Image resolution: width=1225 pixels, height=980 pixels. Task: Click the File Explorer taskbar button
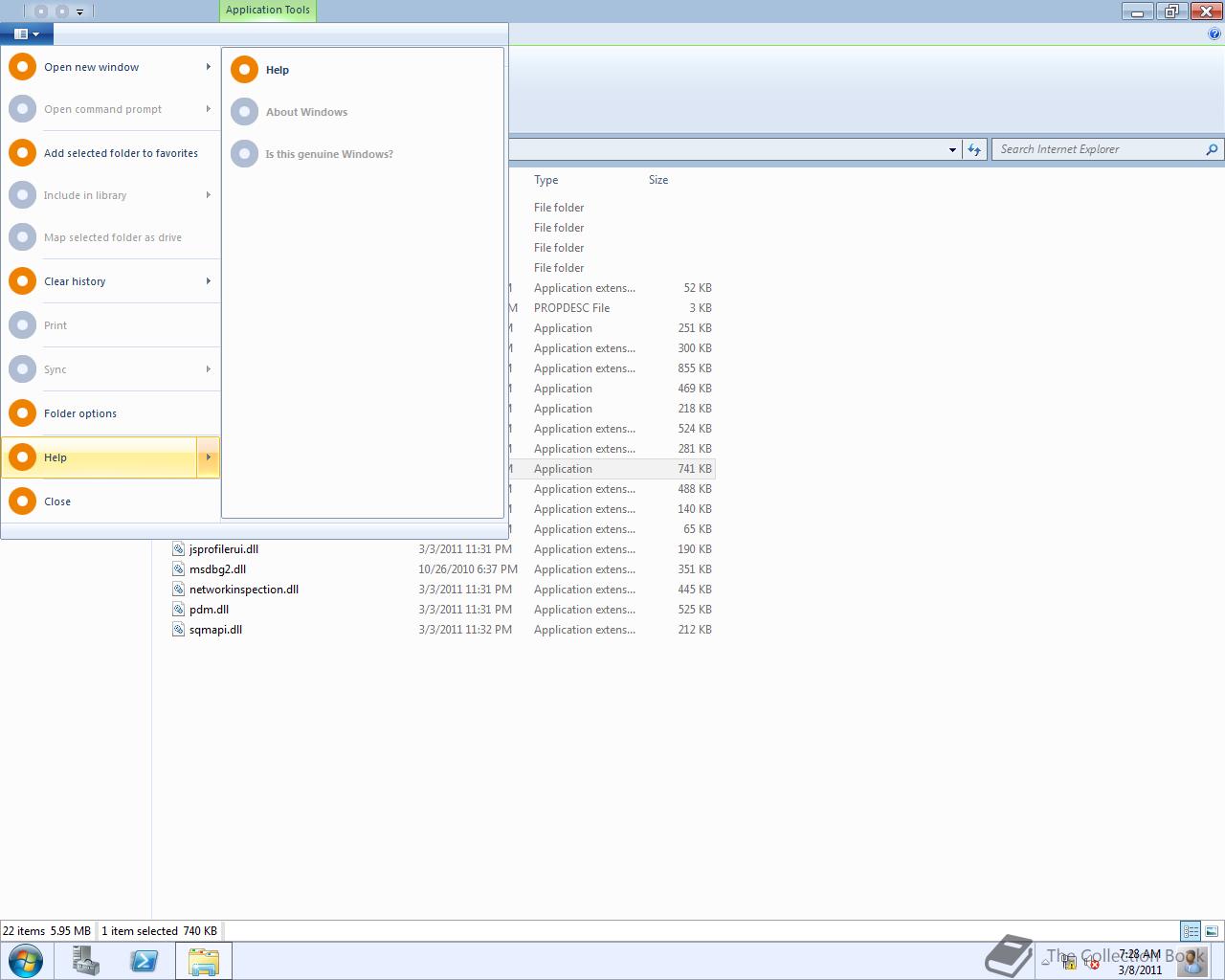(x=203, y=961)
